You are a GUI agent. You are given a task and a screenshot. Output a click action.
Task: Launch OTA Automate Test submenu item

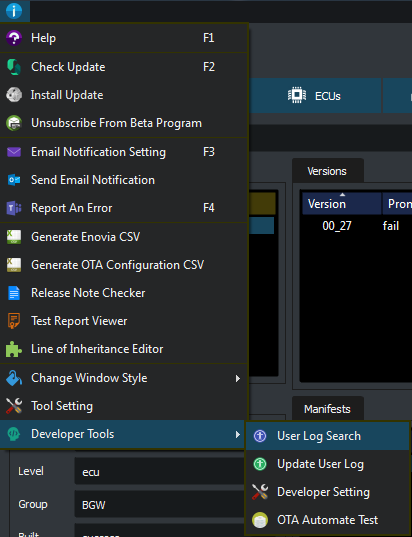328,520
